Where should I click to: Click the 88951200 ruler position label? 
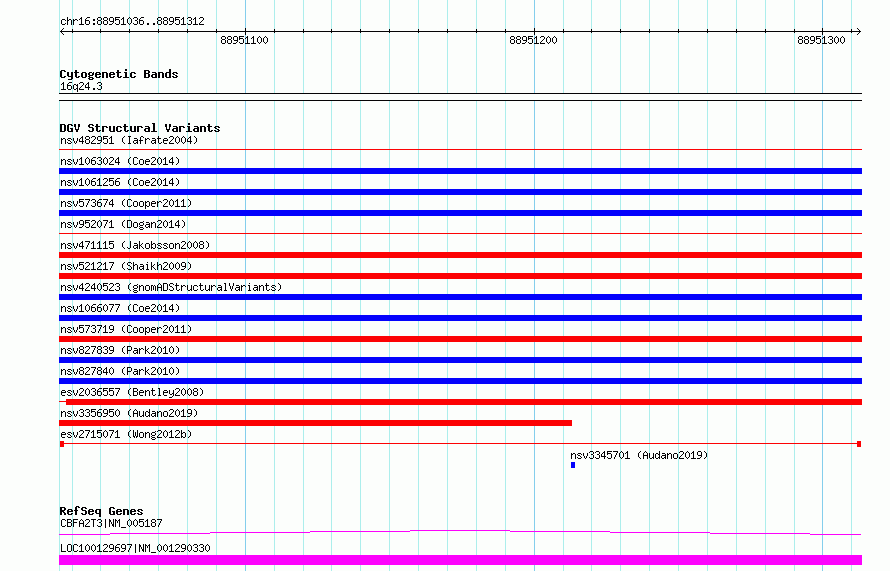pos(533,40)
